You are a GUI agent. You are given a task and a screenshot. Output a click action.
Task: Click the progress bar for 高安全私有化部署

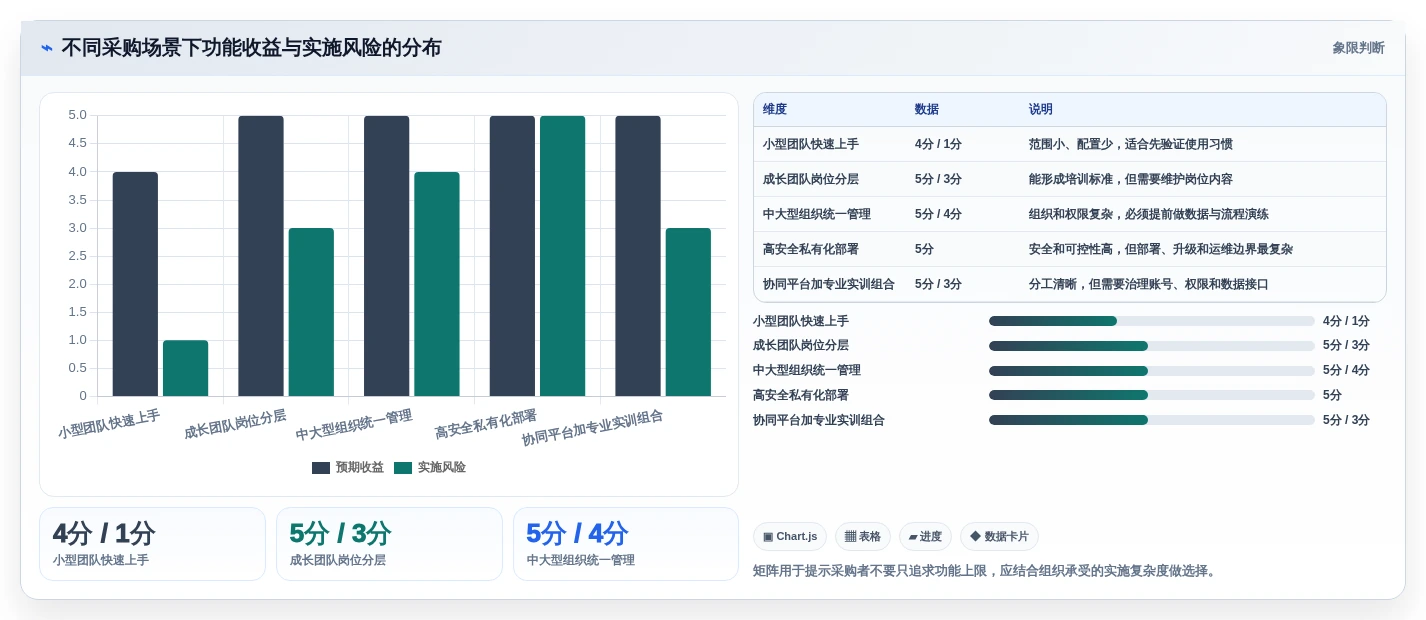(x=1152, y=395)
